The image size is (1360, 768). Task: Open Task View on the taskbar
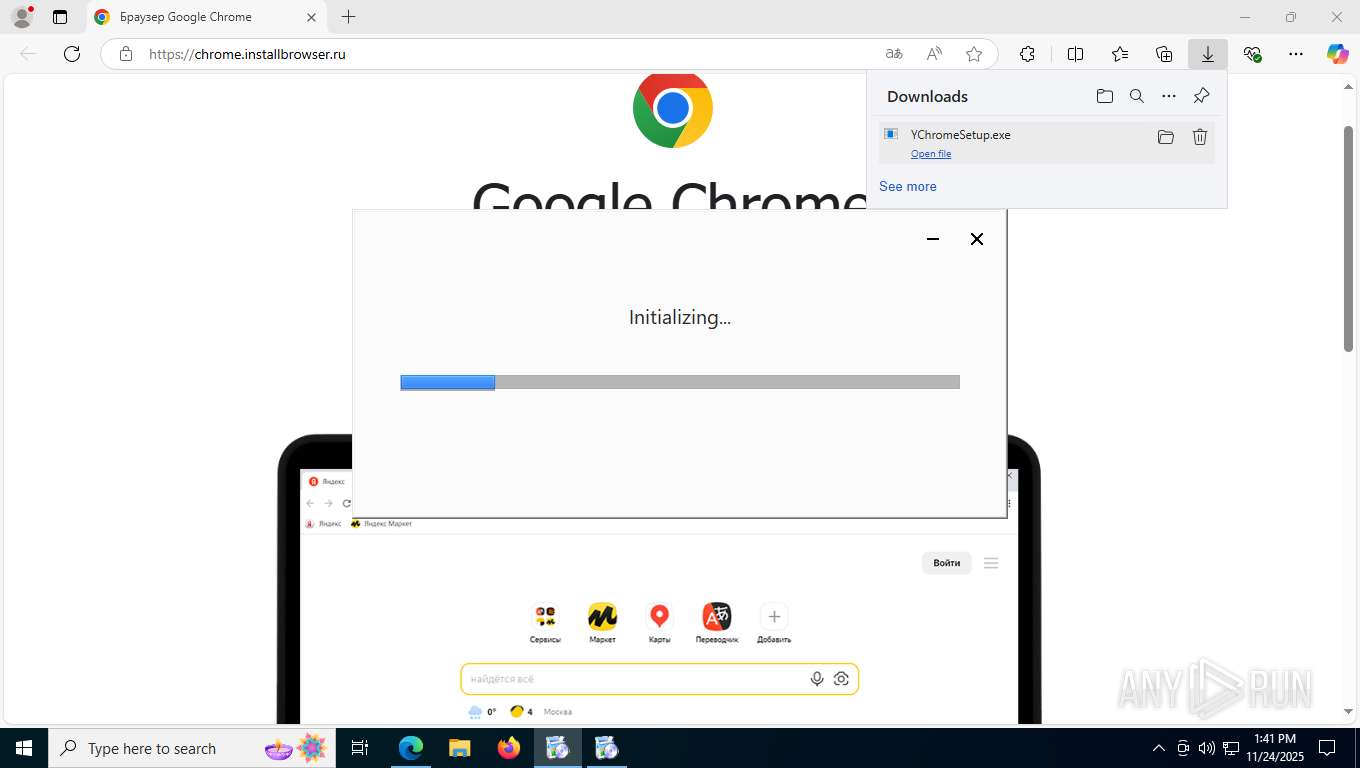(x=360, y=748)
